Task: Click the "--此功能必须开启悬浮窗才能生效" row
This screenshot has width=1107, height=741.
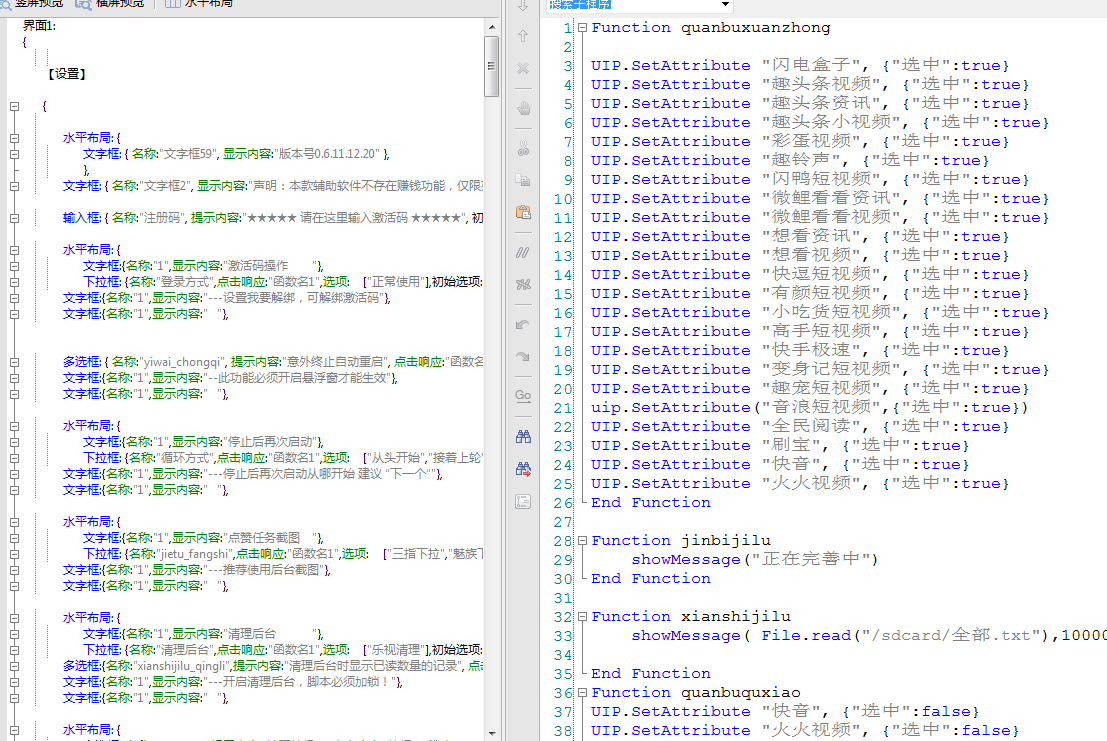Action: point(230,378)
